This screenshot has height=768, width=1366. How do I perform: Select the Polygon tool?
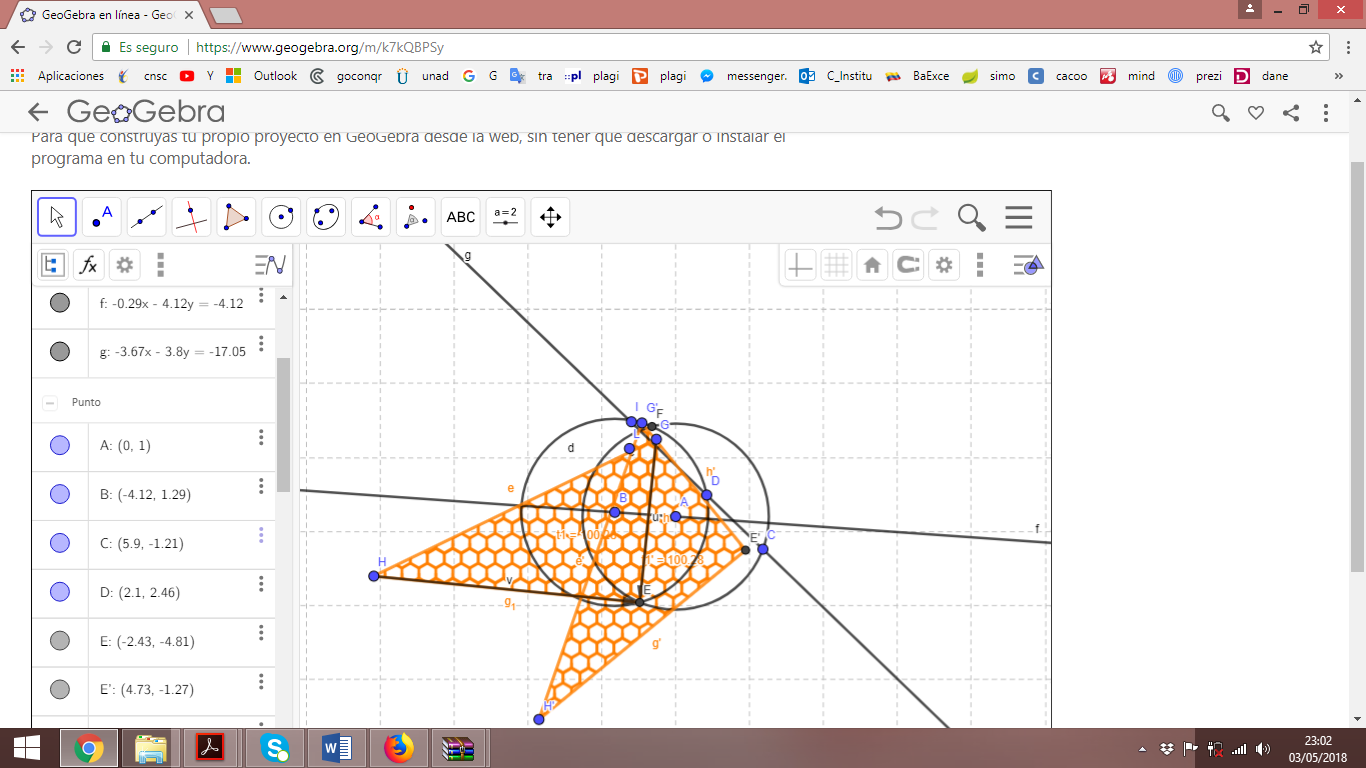pyautogui.click(x=236, y=216)
